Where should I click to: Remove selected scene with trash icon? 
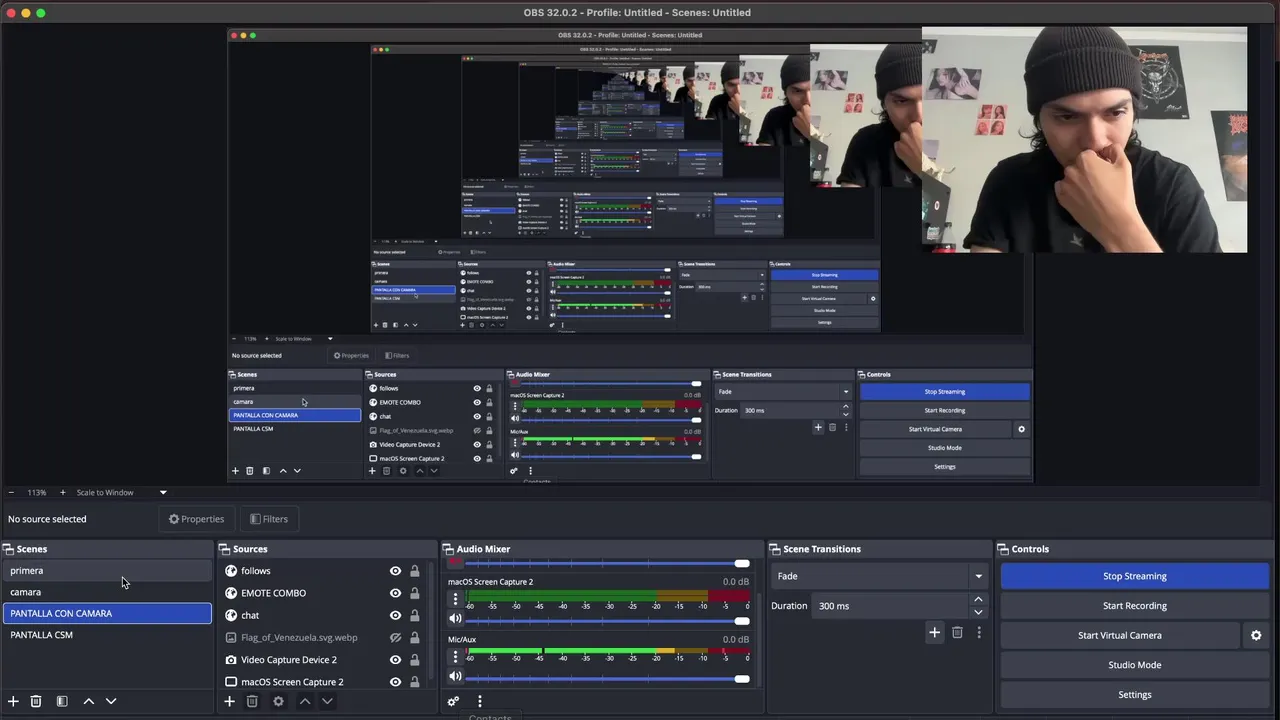36,702
